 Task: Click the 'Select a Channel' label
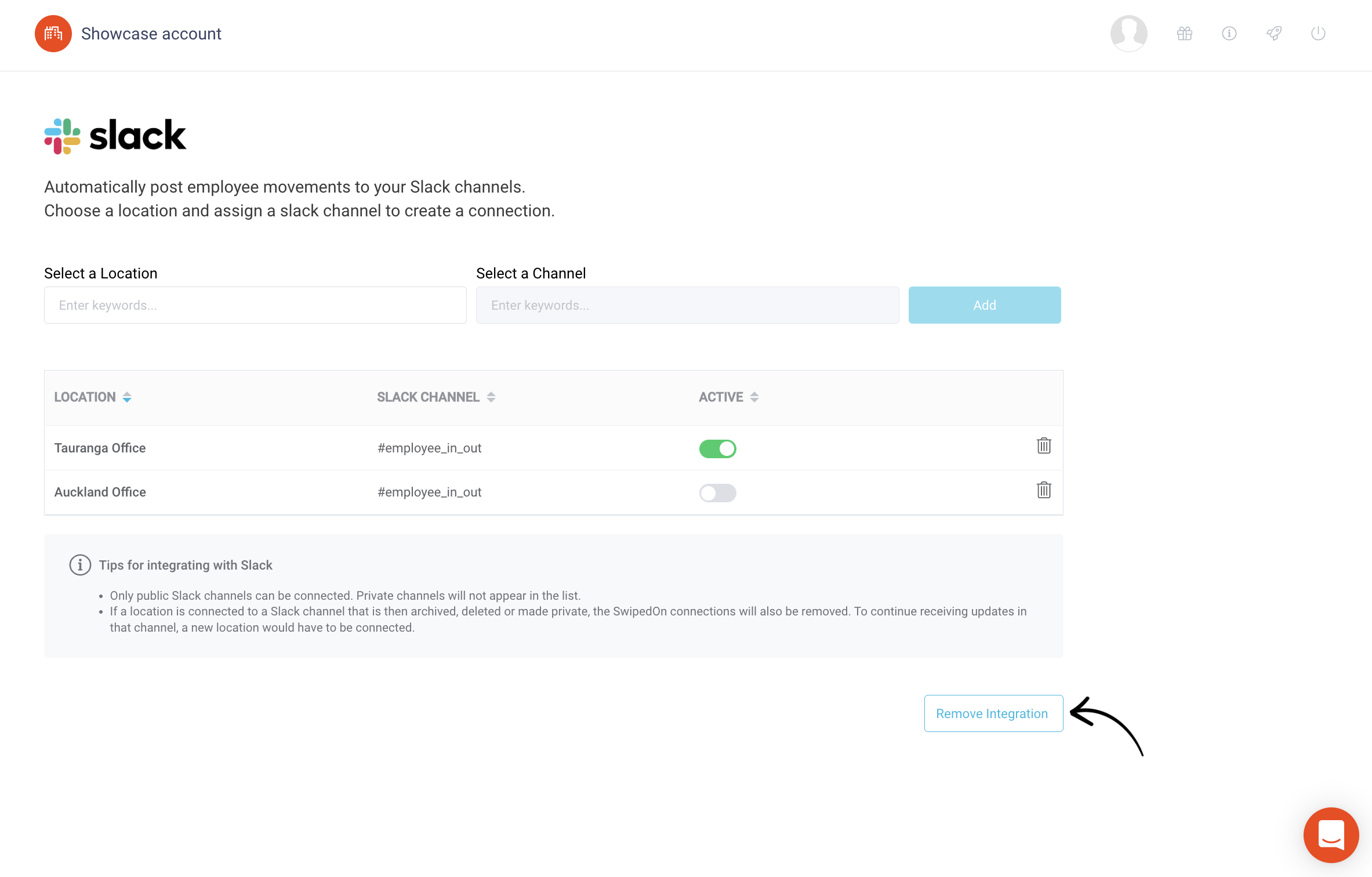[531, 273]
